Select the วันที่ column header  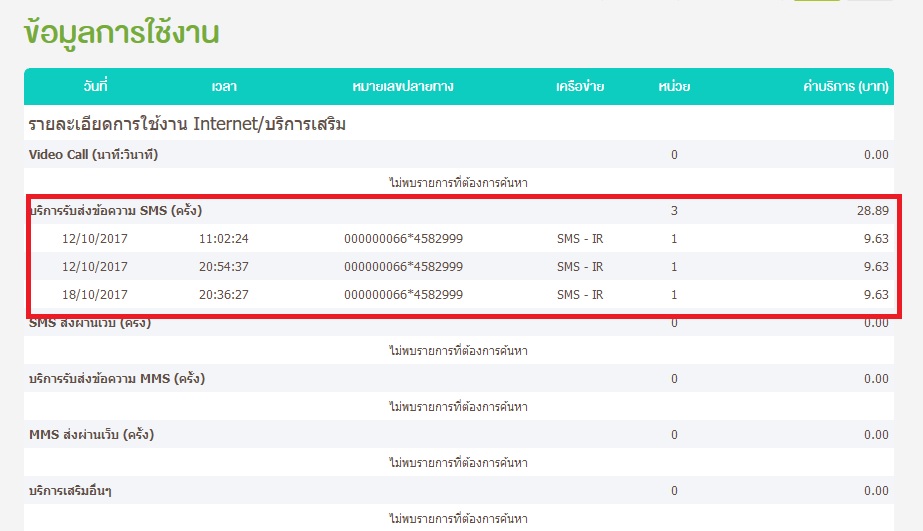tap(95, 86)
